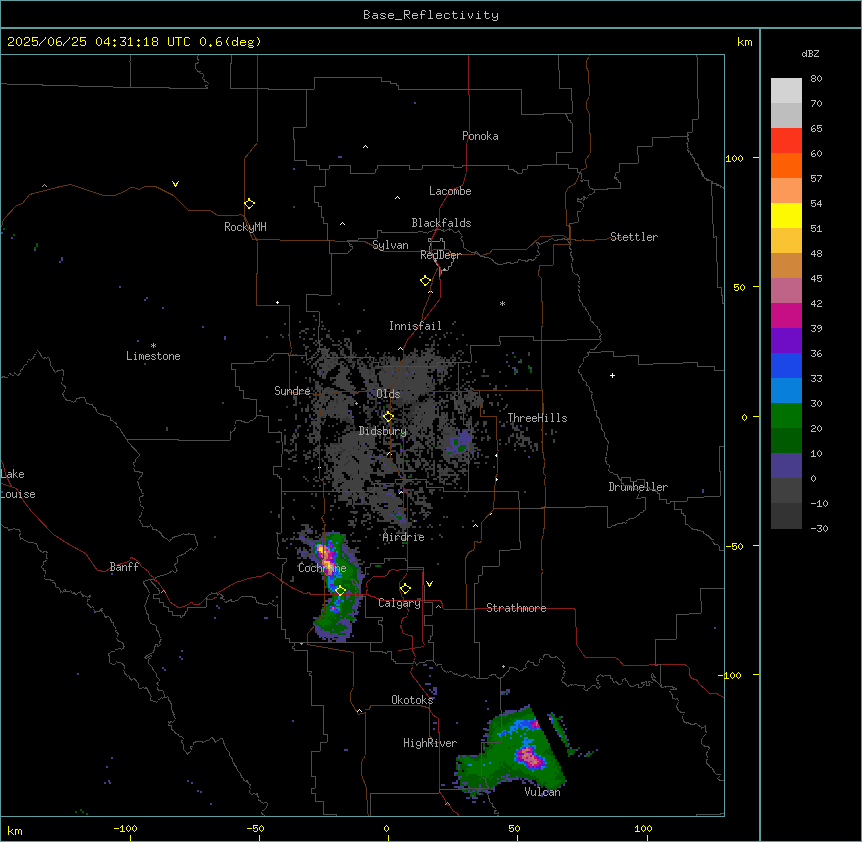Click the Drumheller label
The width and height of the screenshot is (862, 842).
(638, 487)
